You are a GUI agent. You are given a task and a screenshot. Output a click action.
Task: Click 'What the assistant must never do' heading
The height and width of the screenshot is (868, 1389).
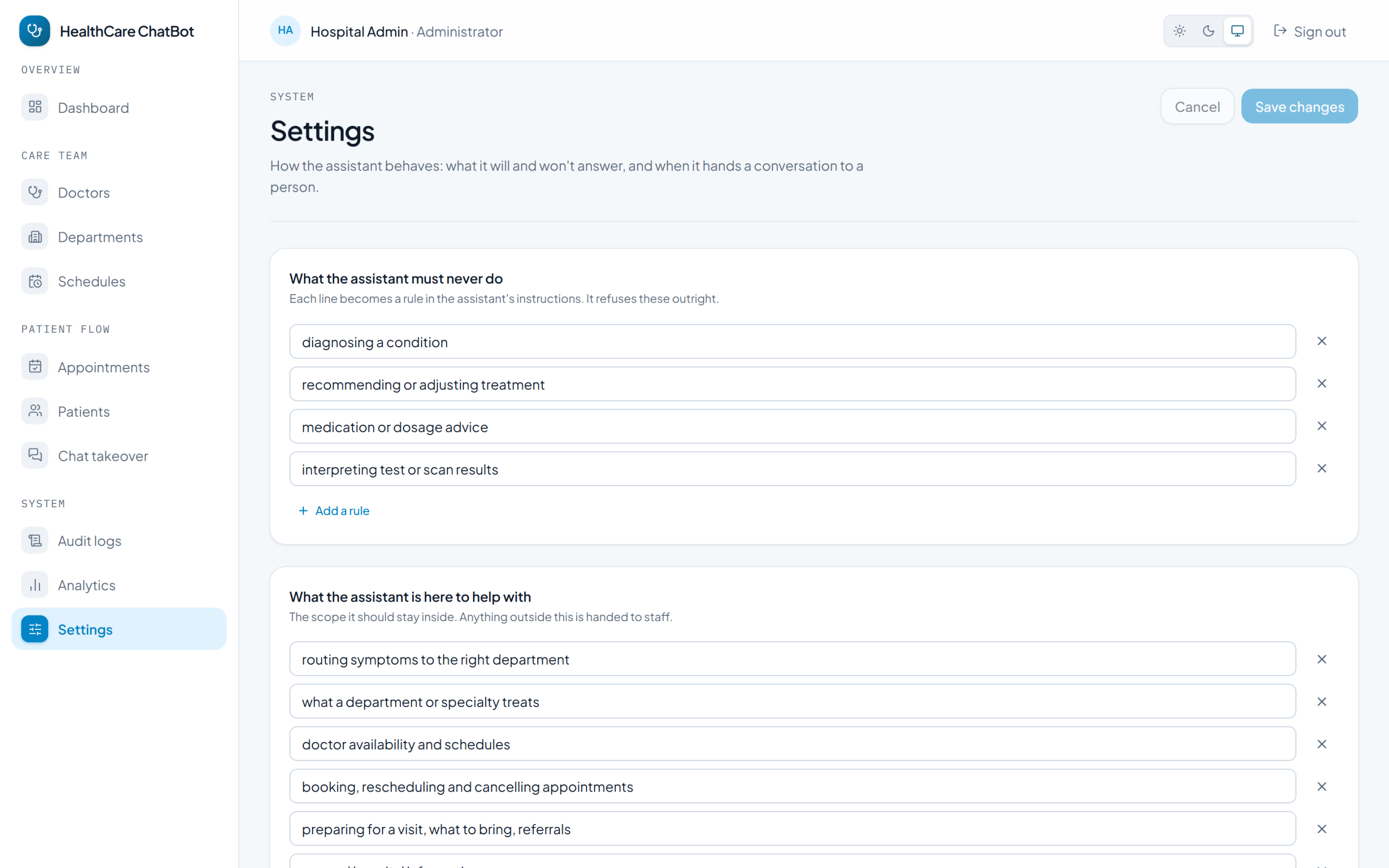tap(396, 278)
